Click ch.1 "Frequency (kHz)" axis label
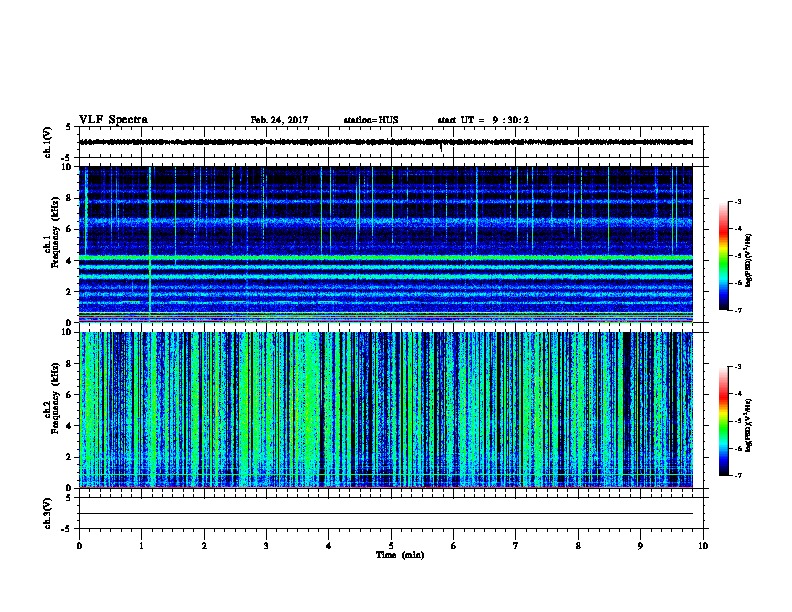 click(x=55, y=233)
